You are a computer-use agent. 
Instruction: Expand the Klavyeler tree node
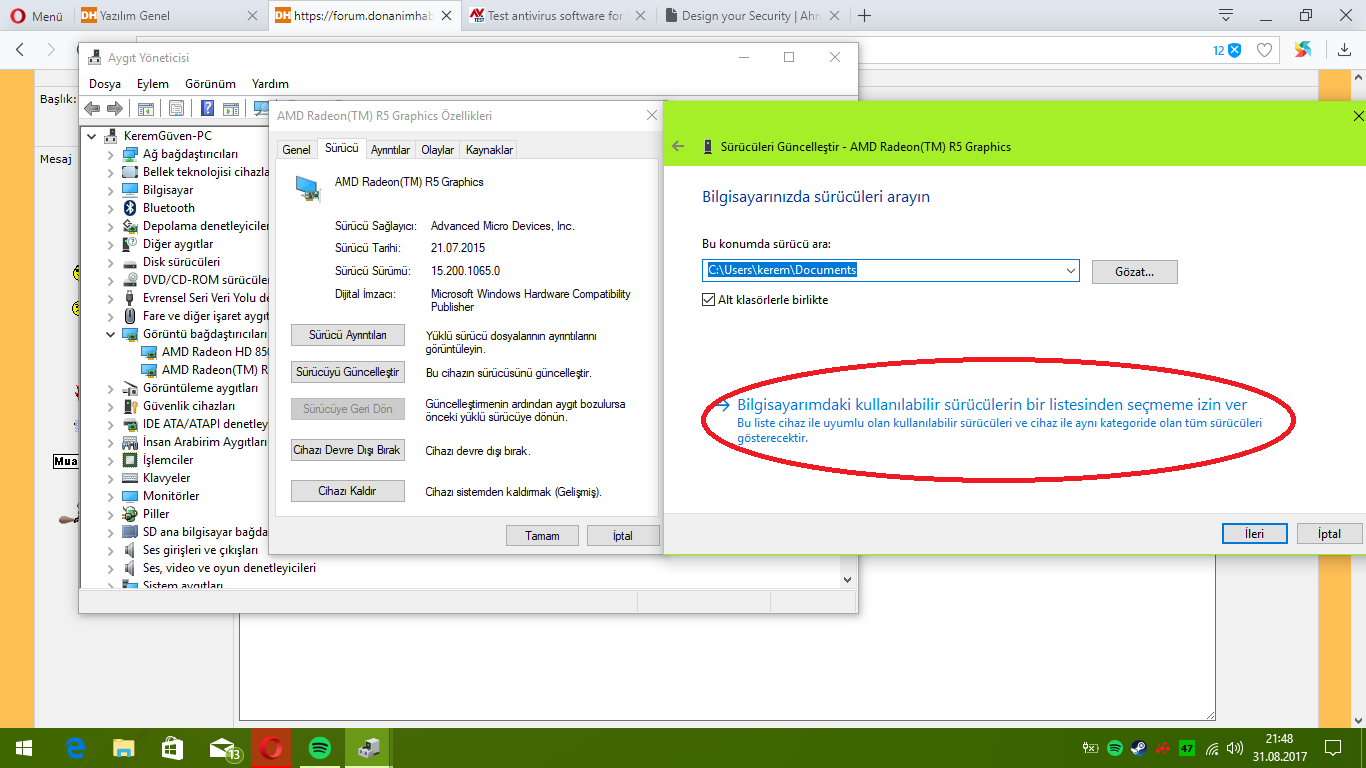tap(111, 478)
